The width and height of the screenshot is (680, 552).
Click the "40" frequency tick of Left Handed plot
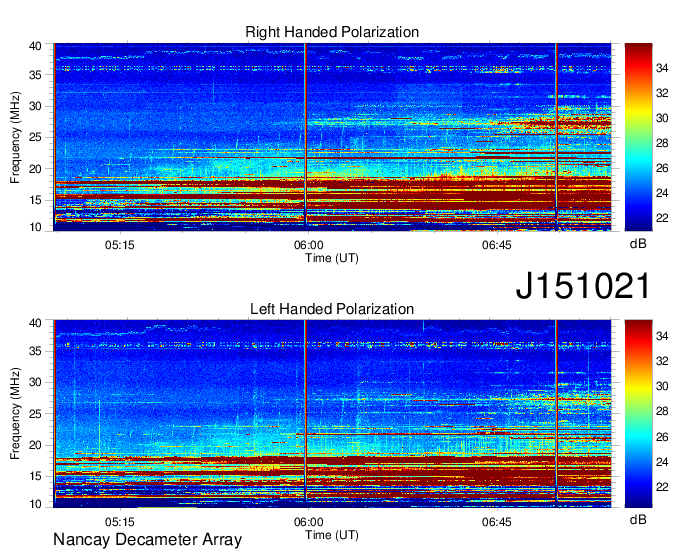[x=36, y=323]
